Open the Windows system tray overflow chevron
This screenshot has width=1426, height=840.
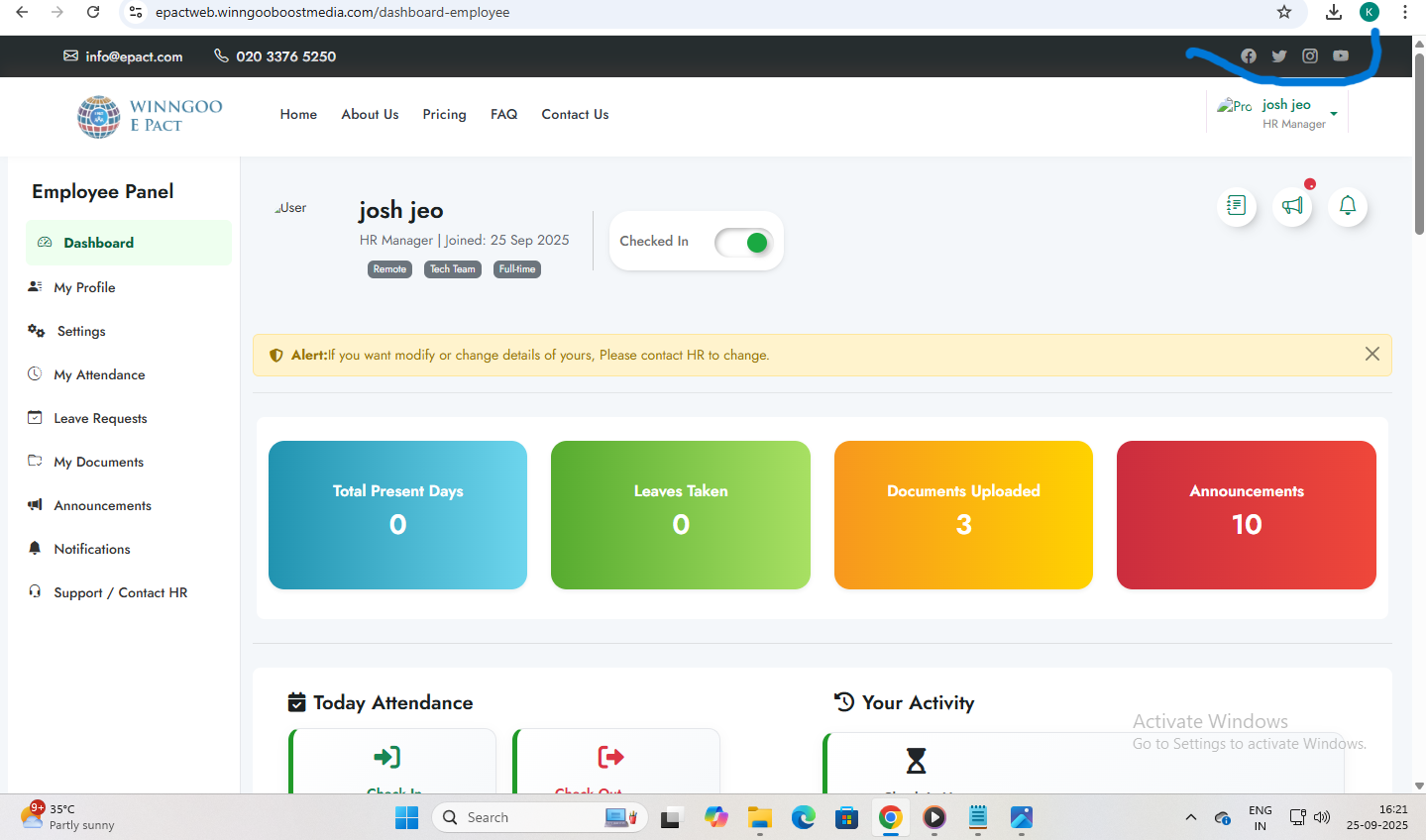point(1190,818)
